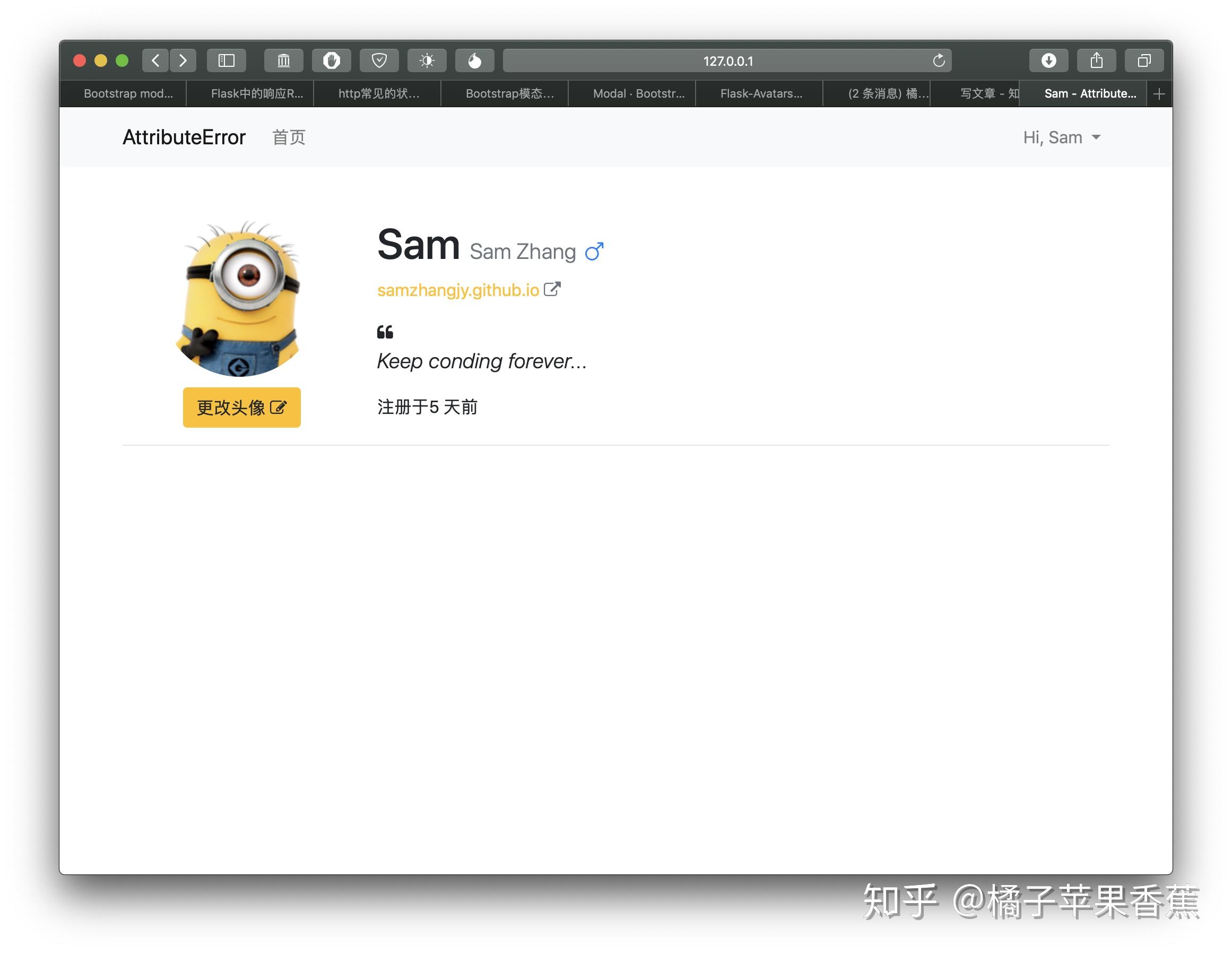Click the shield extension icon in toolbar
The width and height of the screenshot is (1232, 953).
(379, 60)
